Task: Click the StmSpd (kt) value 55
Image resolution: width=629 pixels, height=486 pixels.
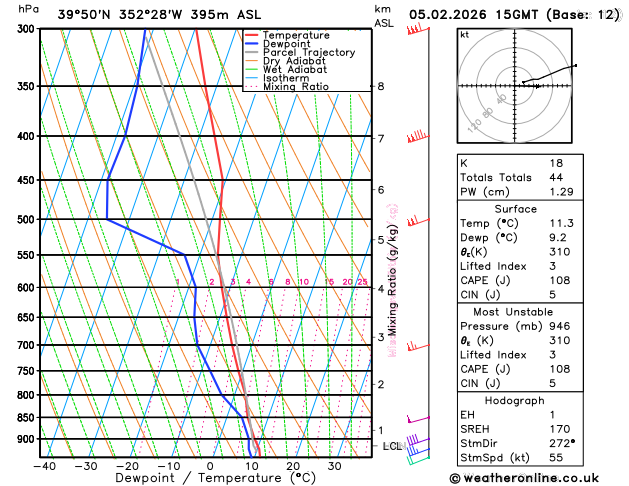Action: [x=556, y=458]
